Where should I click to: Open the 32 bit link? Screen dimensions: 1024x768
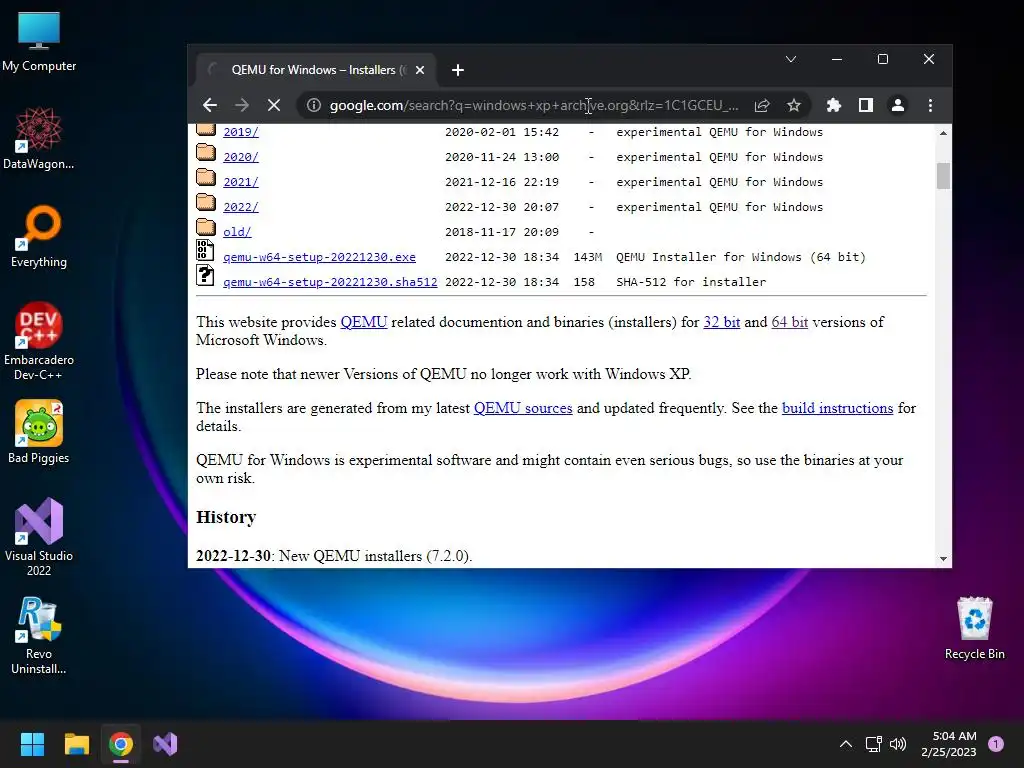pyautogui.click(x=722, y=322)
